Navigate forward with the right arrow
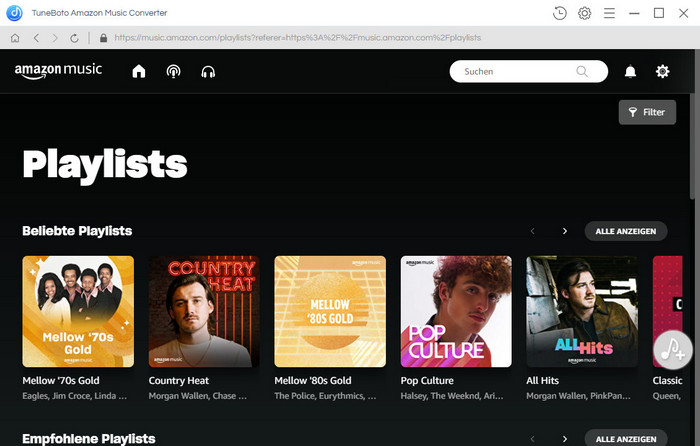 pyautogui.click(x=55, y=38)
